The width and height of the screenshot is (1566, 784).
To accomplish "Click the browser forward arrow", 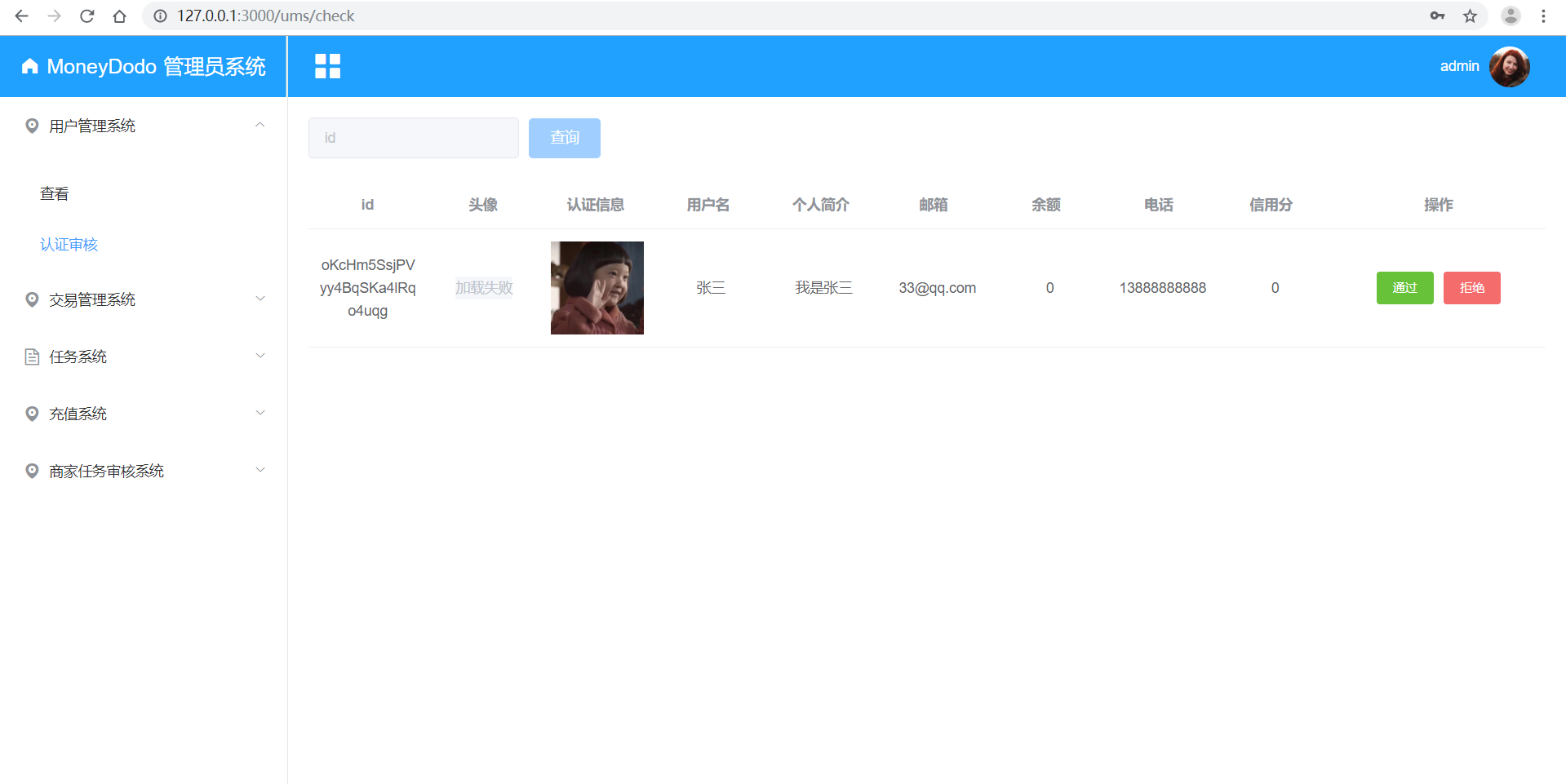I will click(x=54, y=16).
